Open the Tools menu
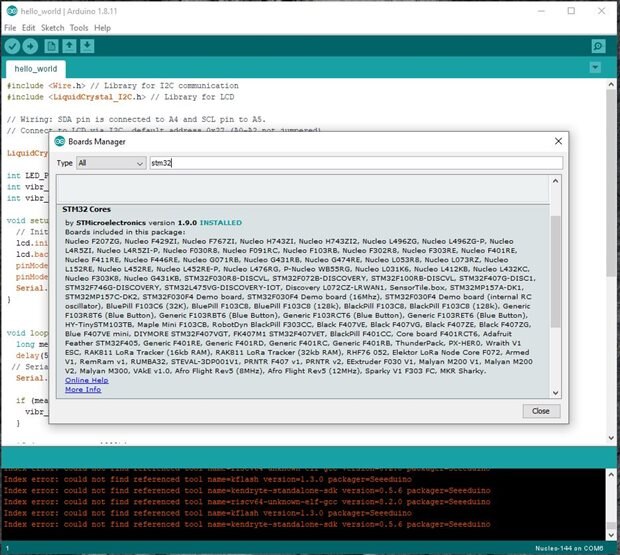 (x=79, y=28)
